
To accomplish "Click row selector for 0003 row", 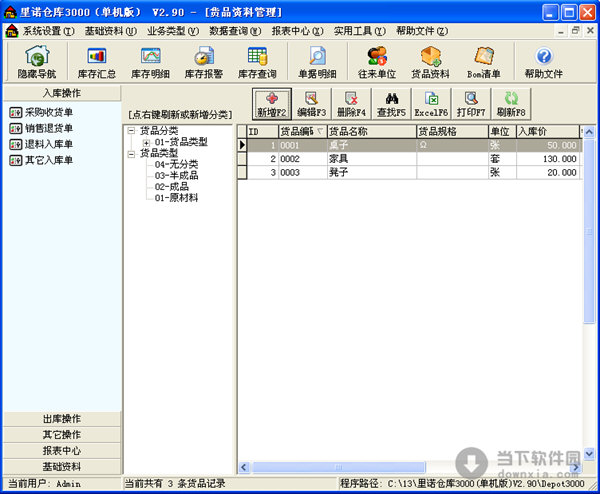I will [x=242, y=173].
